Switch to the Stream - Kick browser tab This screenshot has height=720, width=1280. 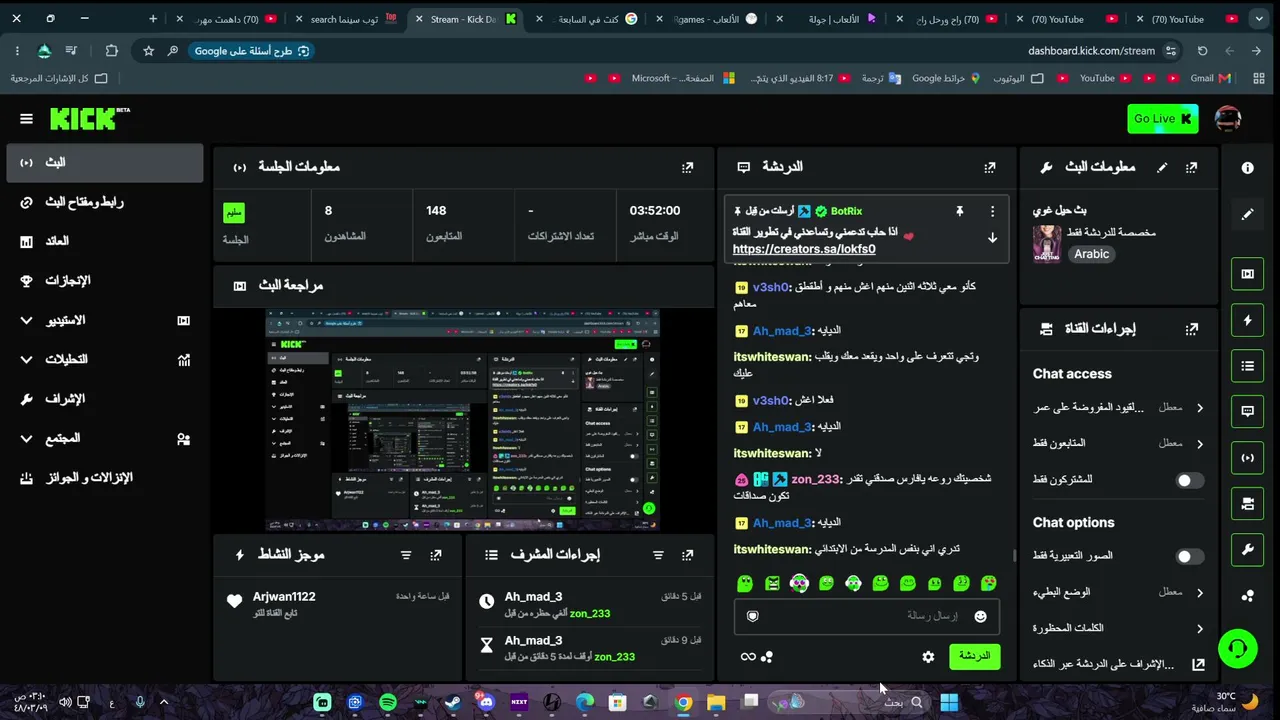click(465, 19)
